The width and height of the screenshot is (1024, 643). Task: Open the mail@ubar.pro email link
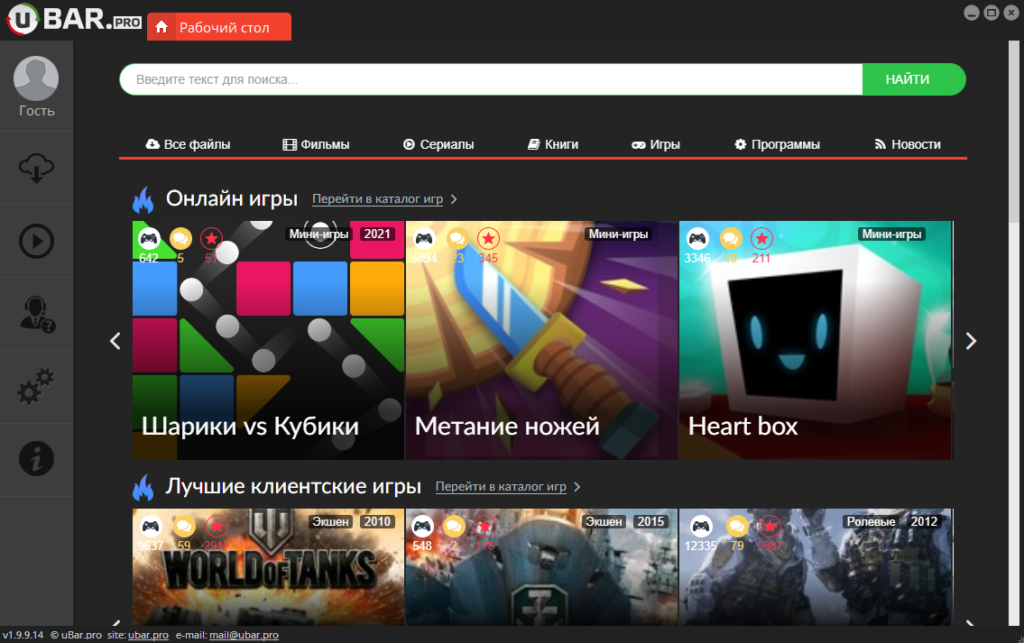tap(244, 635)
